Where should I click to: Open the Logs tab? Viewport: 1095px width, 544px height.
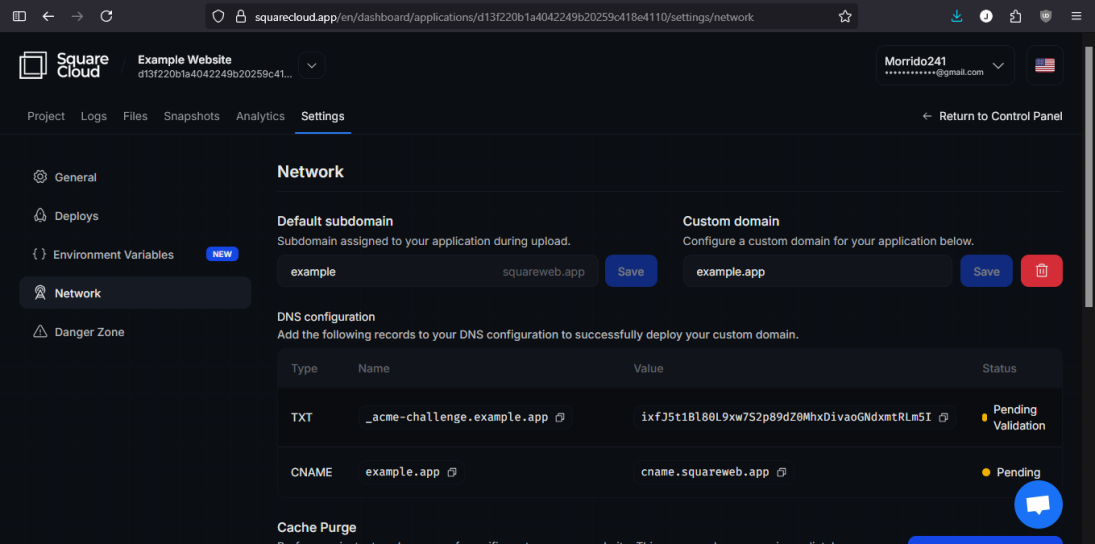[x=94, y=116]
